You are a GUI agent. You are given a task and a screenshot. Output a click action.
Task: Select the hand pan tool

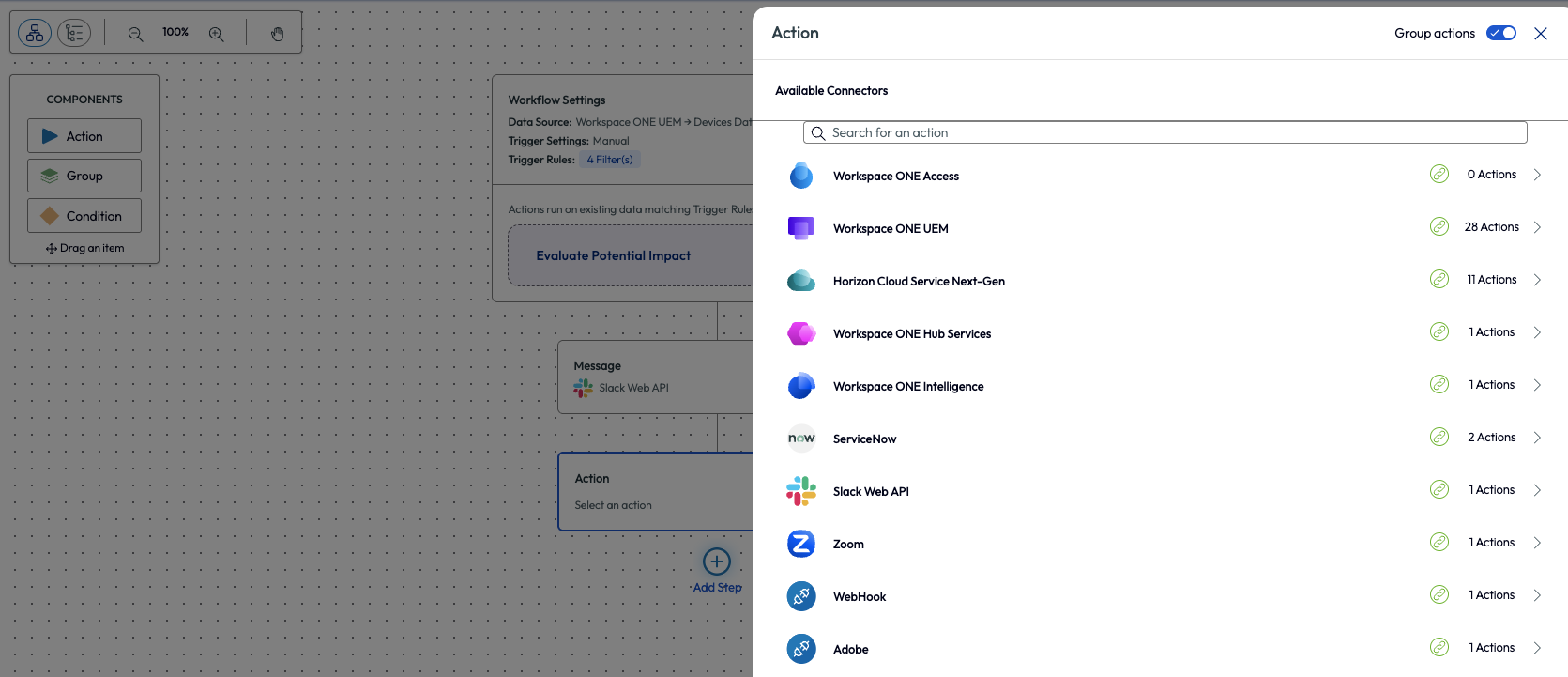point(278,34)
